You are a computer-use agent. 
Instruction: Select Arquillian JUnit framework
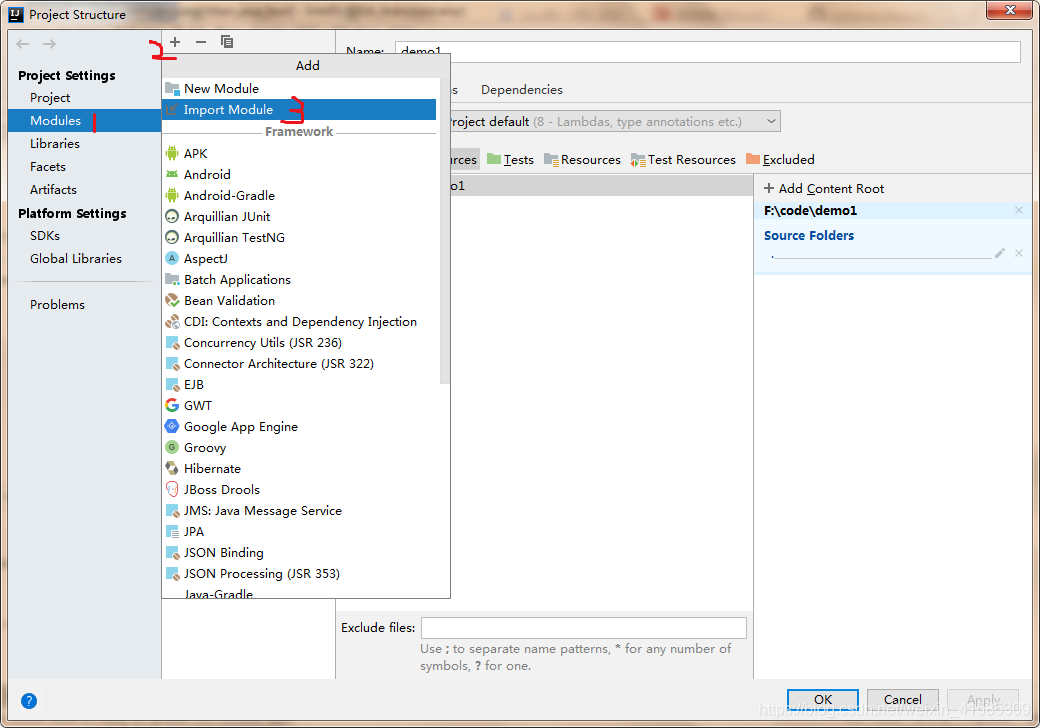point(301,217)
